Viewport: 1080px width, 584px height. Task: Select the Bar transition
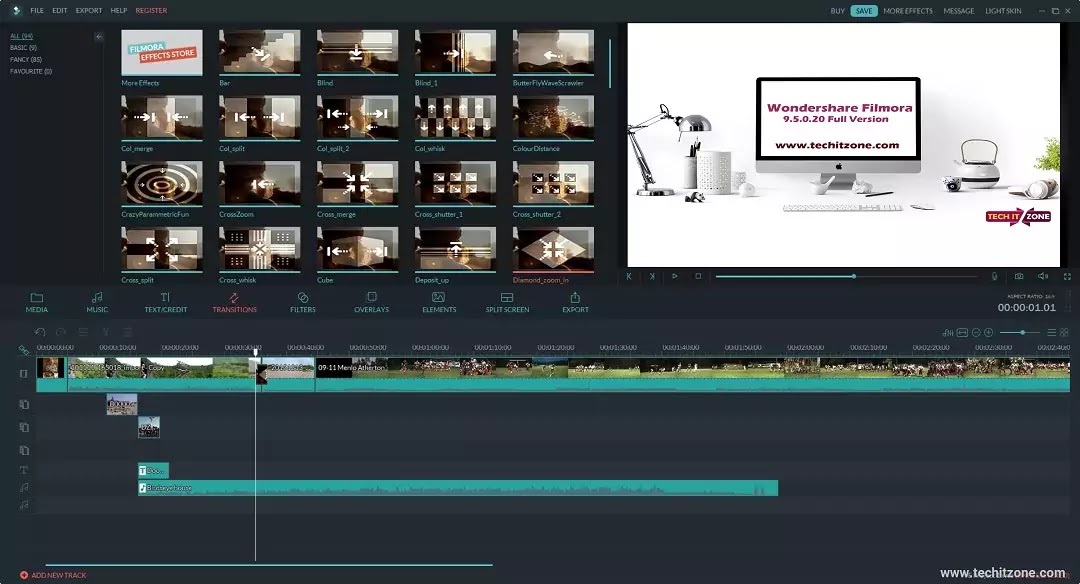tap(260, 52)
